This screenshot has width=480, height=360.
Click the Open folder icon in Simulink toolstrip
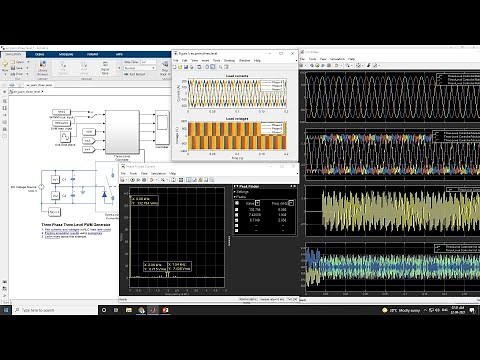pyautogui.click(x=14, y=62)
